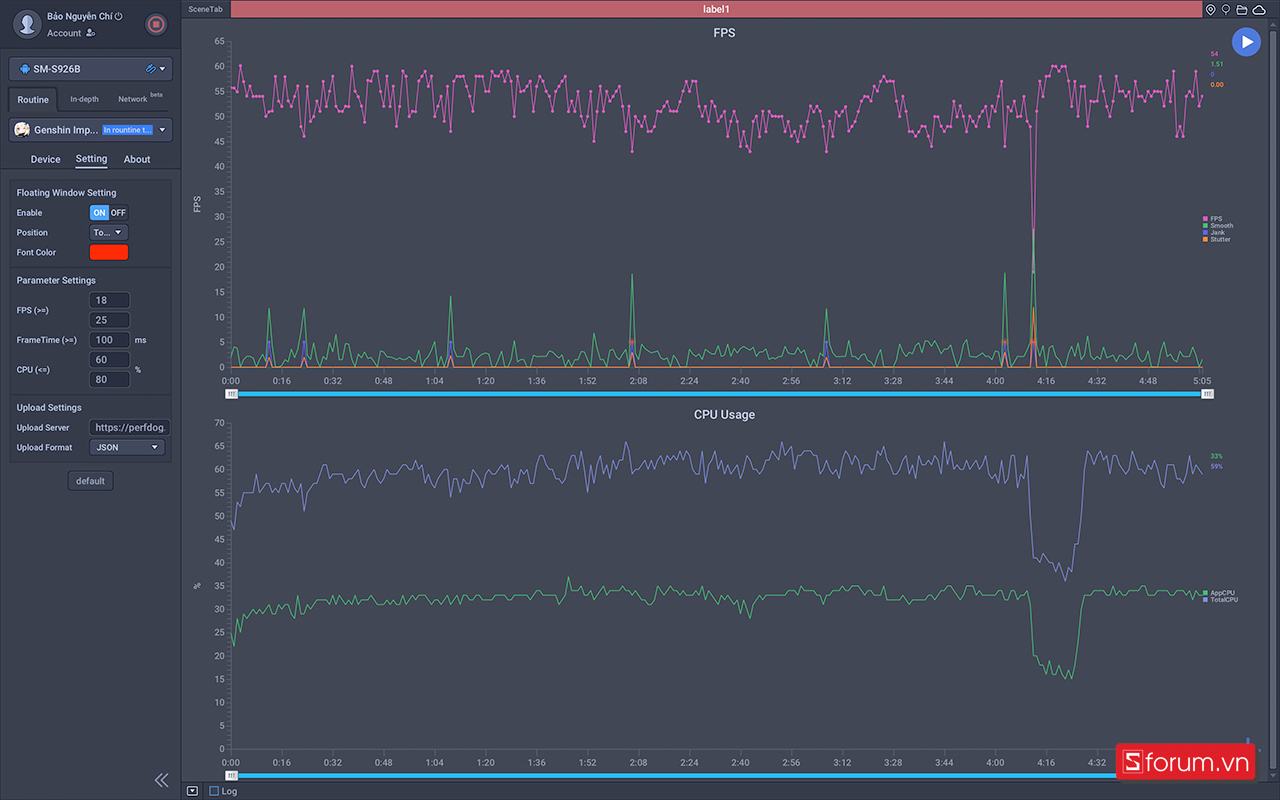Click the USB connection icon in device selector
Screen dimensions: 1280x800
click(x=150, y=69)
